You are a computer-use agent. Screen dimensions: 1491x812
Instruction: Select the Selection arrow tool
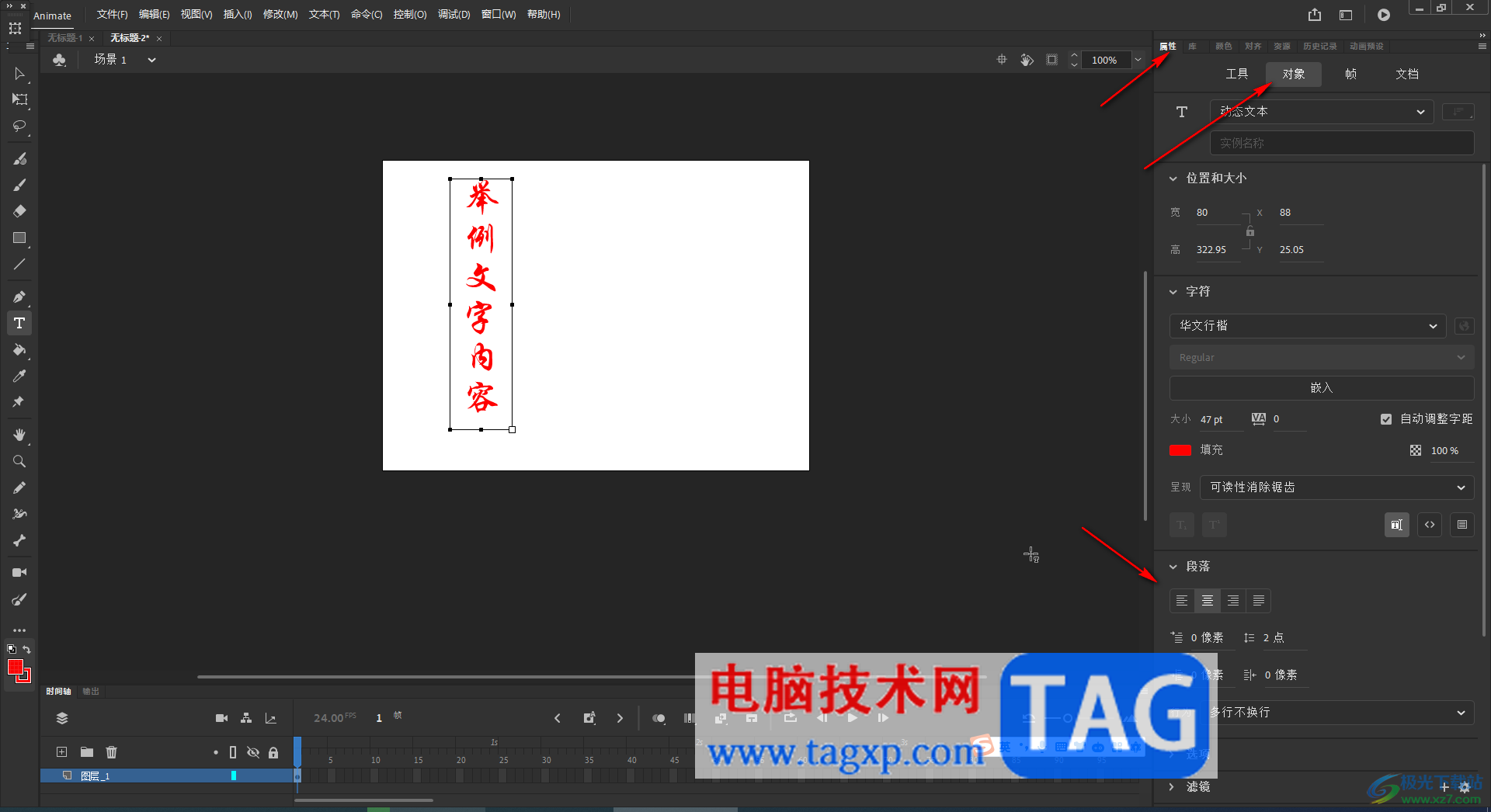19,74
